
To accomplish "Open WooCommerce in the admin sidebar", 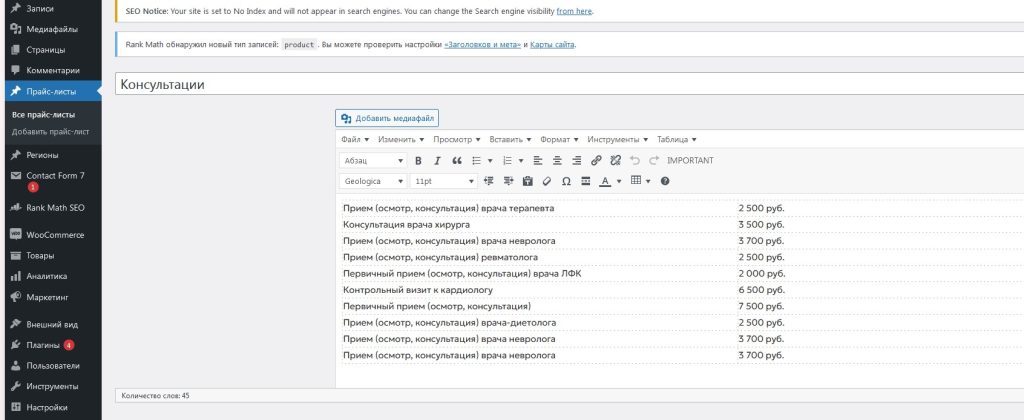I will 55,235.
